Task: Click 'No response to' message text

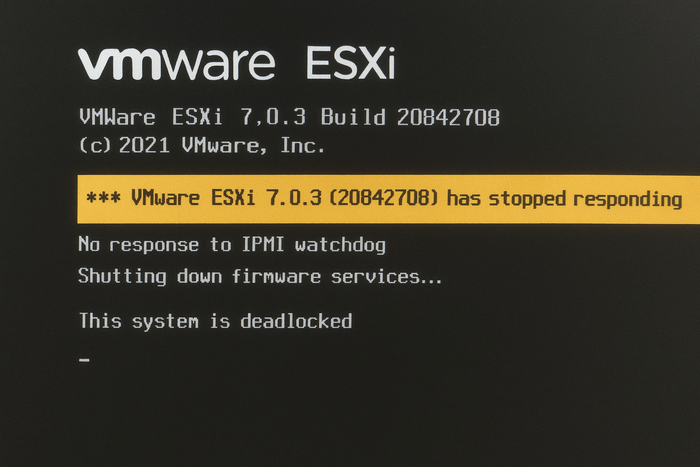Action: coord(155,245)
